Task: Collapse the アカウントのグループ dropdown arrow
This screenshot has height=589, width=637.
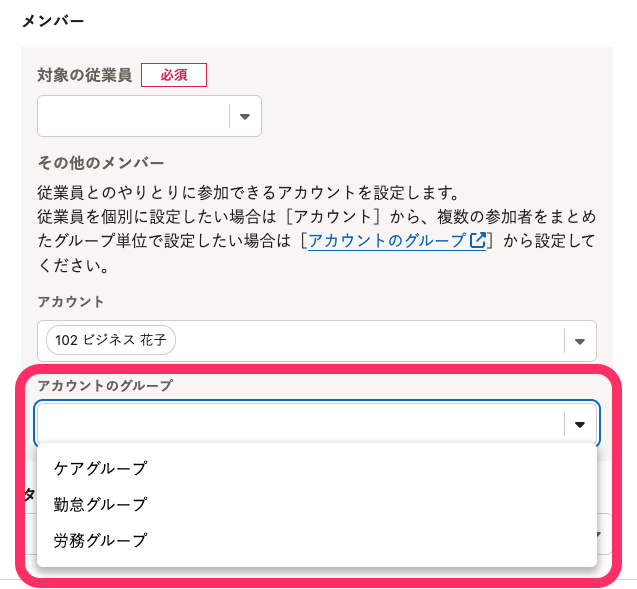Action: [580, 425]
